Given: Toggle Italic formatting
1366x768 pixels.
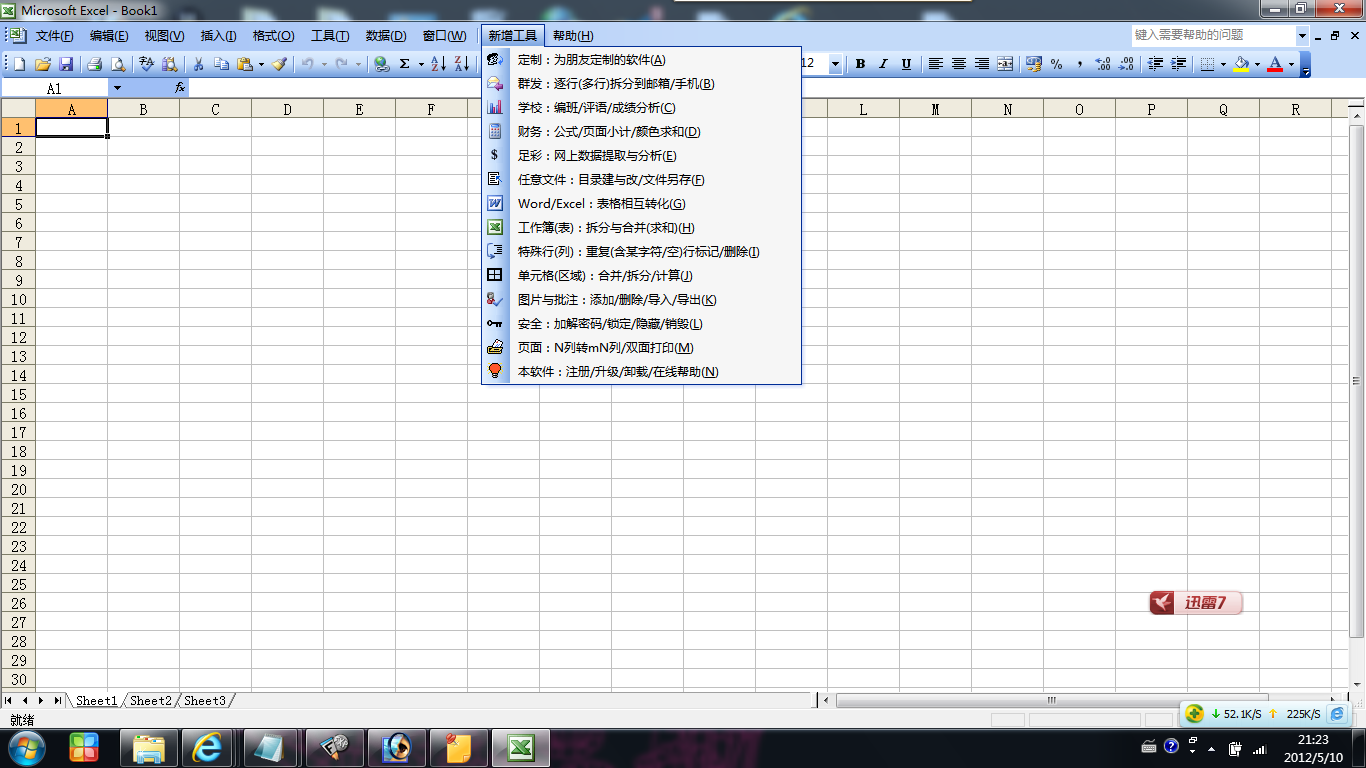Looking at the screenshot, I should click(x=883, y=64).
